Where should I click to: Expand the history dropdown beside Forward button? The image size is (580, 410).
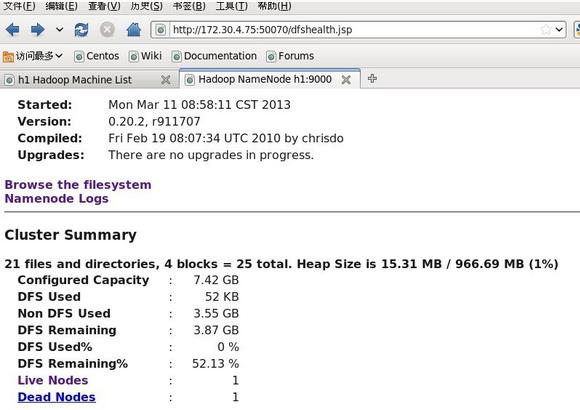(x=59, y=30)
